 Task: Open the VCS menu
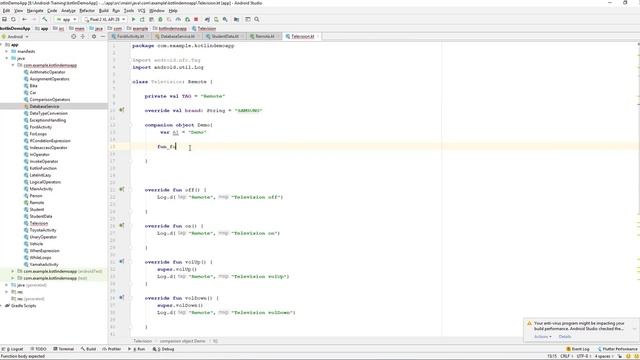141,11
